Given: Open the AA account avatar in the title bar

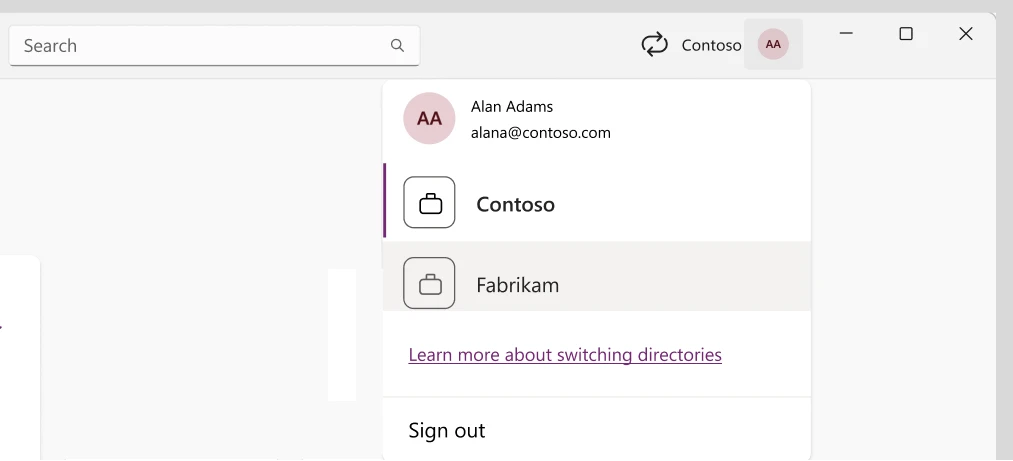Looking at the screenshot, I should (773, 44).
